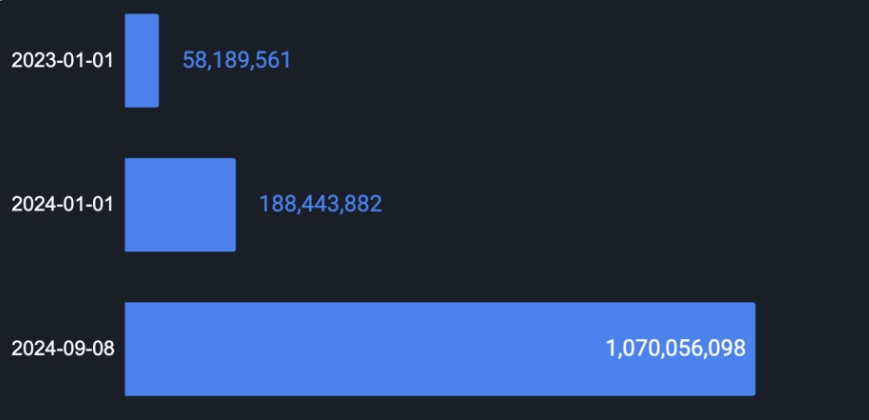Click the 2023-01-01 date label
The image size is (869, 420).
pyautogui.click(x=62, y=60)
